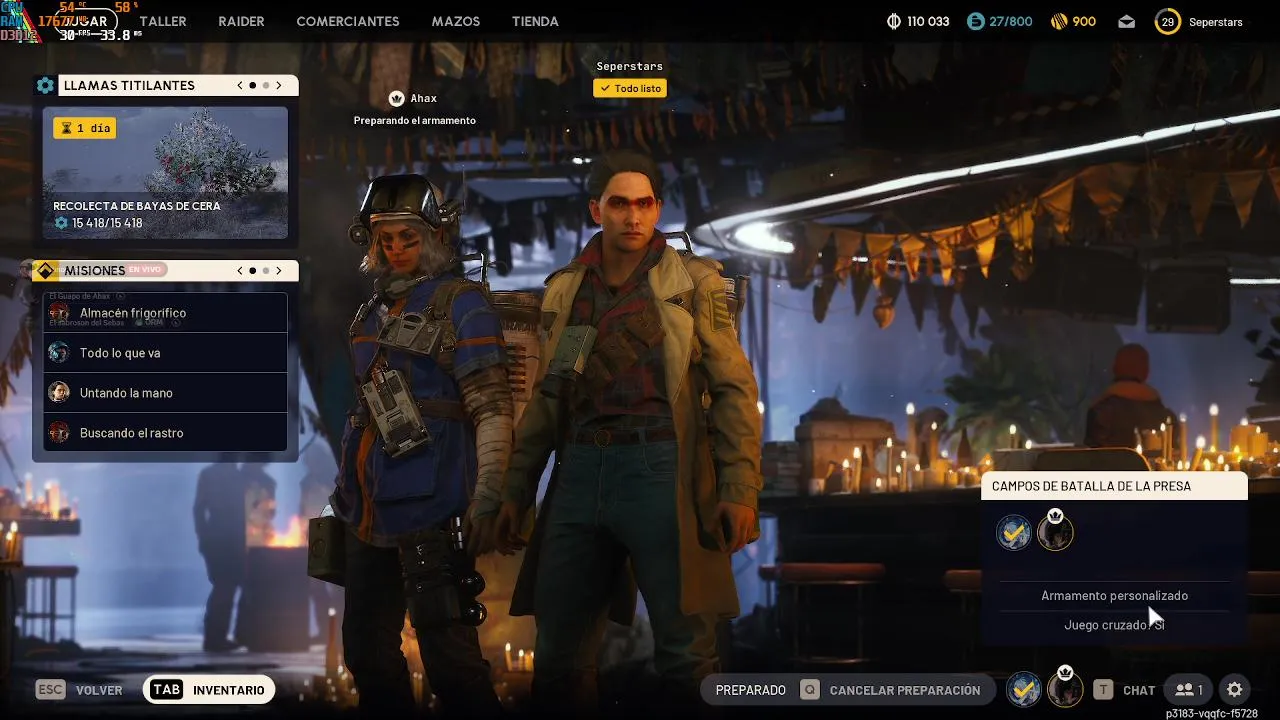Open the Taller menu tab
The image size is (1280, 720).
(163, 21)
